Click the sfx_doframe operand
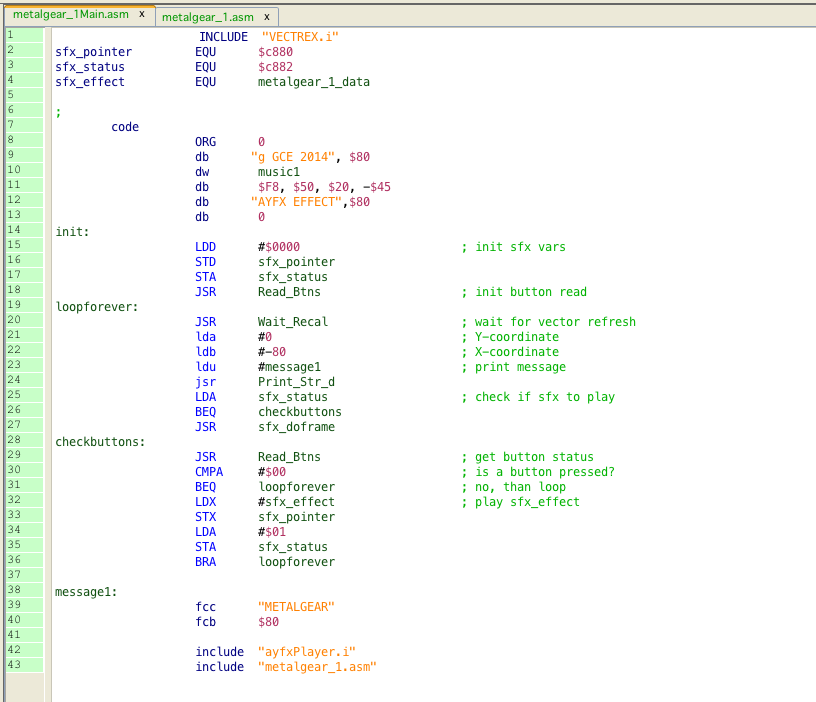Screen dimensions: 816x702 (297, 427)
